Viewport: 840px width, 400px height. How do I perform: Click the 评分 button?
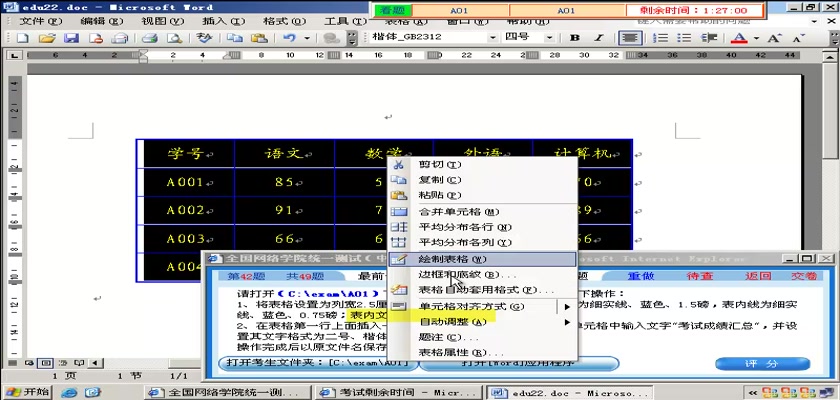762,364
